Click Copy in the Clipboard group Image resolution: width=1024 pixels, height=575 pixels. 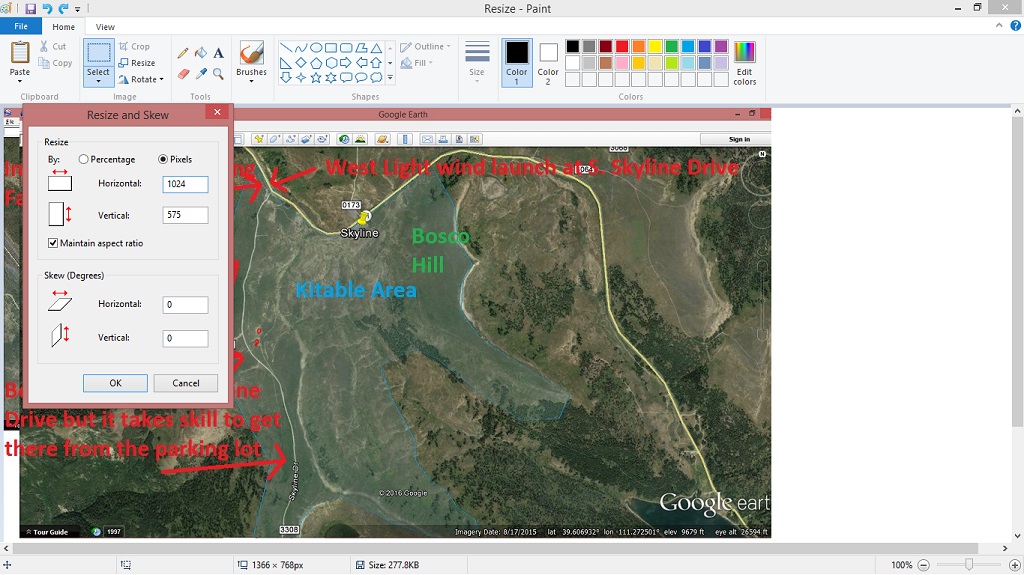click(x=55, y=63)
